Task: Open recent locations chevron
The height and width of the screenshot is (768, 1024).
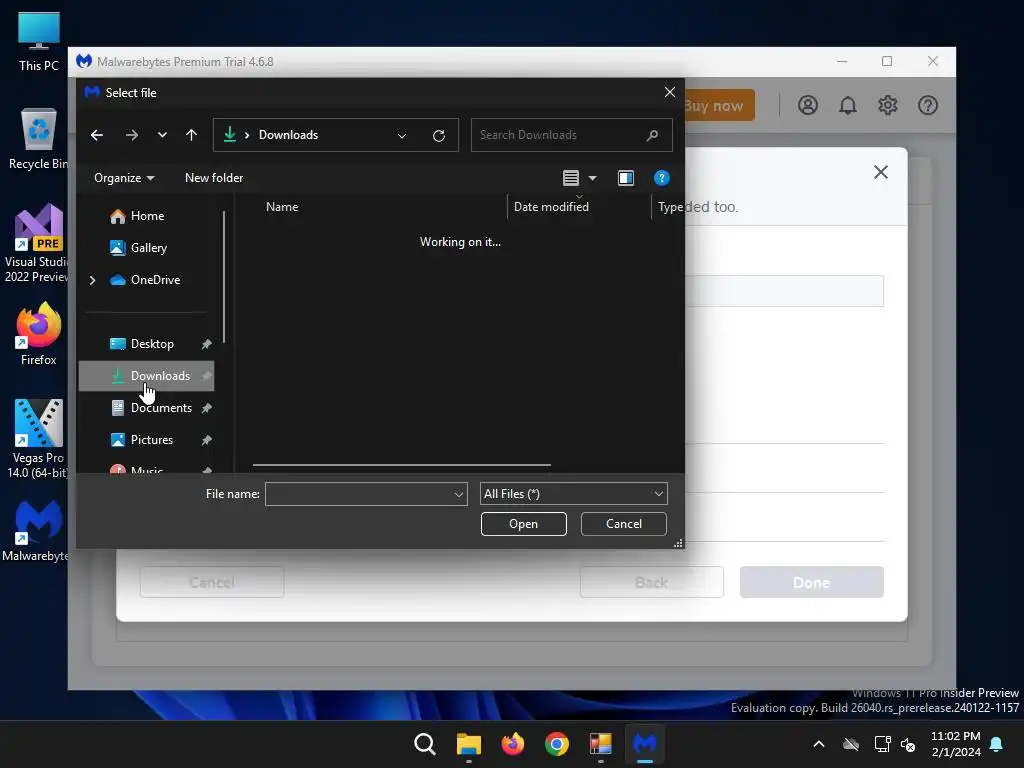Action: click(162, 135)
